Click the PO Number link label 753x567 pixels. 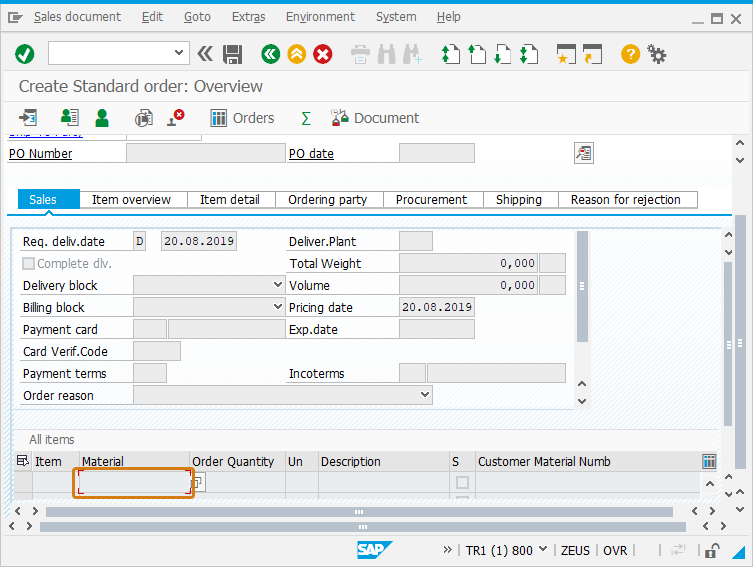[40, 154]
